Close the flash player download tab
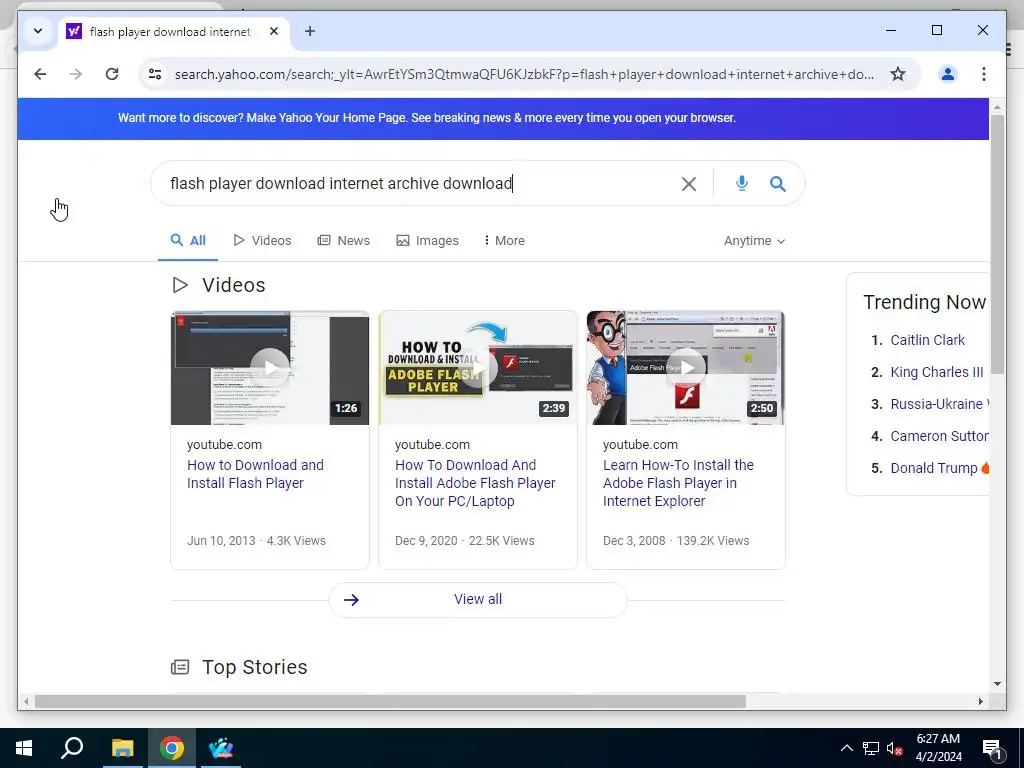Image resolution: width=1024 pixels, height=768 pixels. [274, 31]
